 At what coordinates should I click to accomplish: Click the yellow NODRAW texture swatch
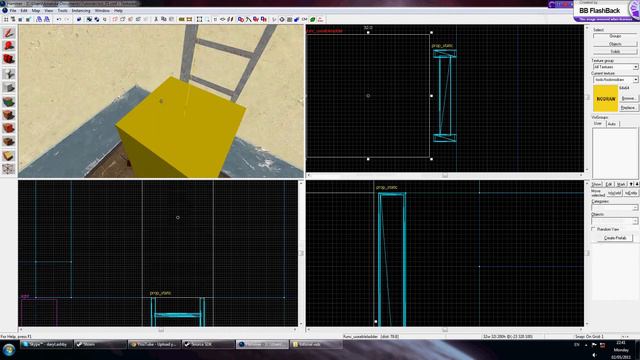(x=605, y=99)
